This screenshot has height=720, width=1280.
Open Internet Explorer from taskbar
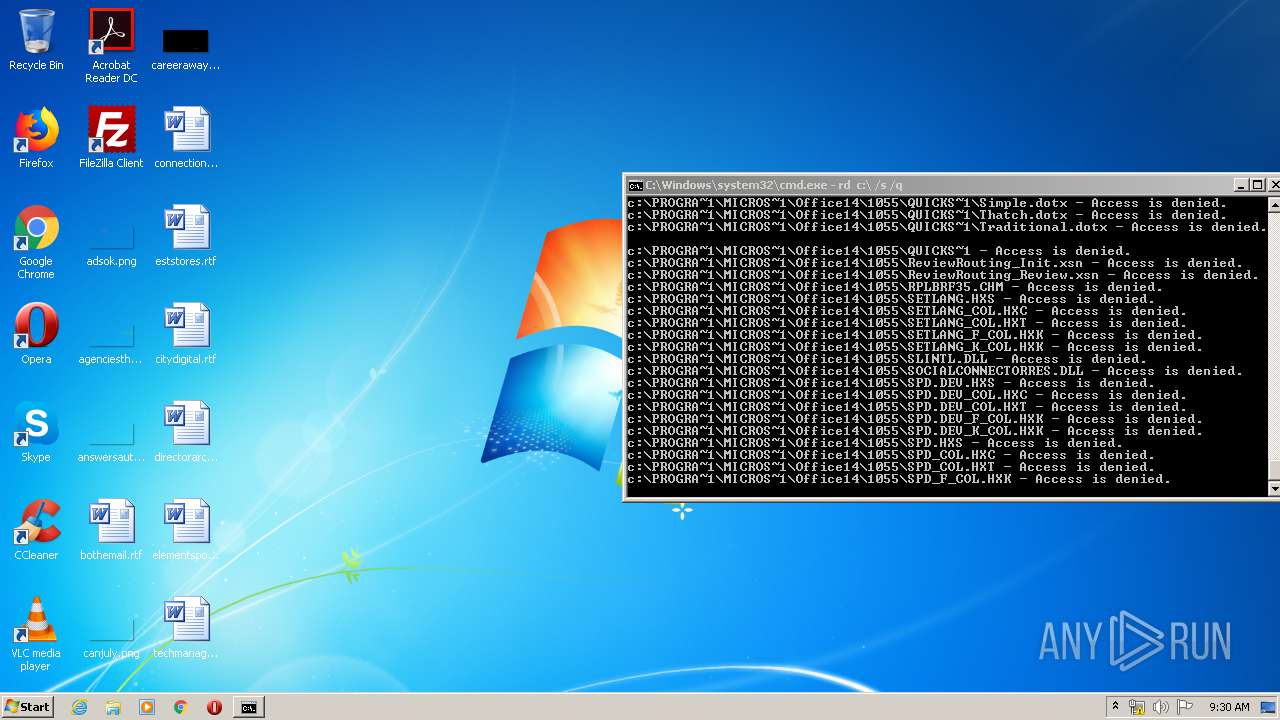point(79,707)
